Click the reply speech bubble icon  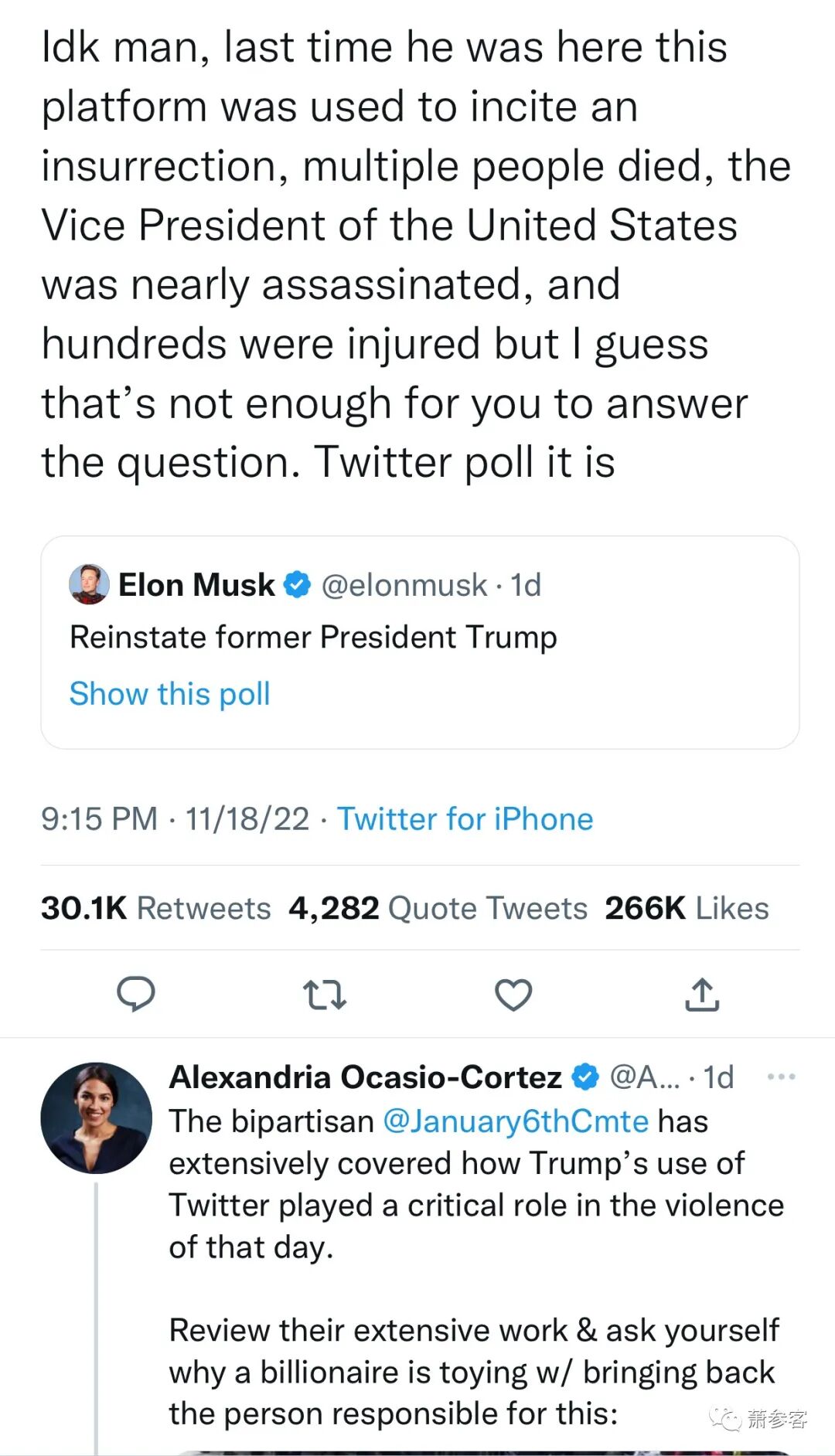[x=136, y=994]
